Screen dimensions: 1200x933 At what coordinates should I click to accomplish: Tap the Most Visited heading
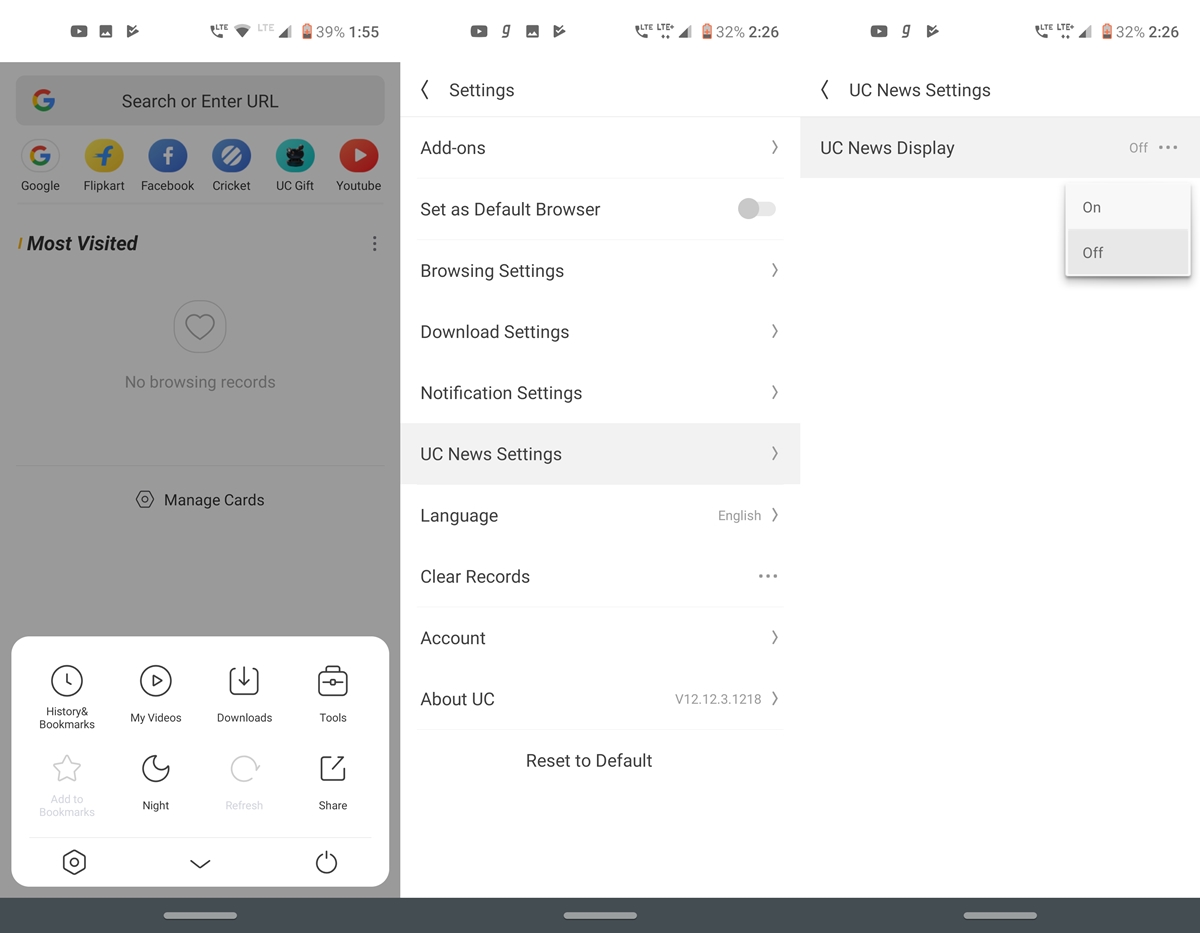point(82,244)
